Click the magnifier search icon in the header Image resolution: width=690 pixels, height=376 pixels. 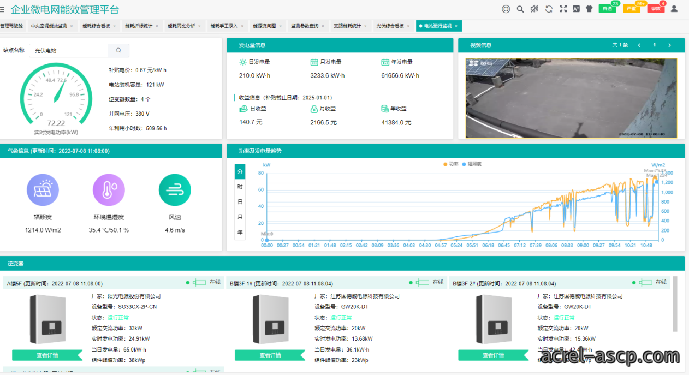tap(520, 9)
